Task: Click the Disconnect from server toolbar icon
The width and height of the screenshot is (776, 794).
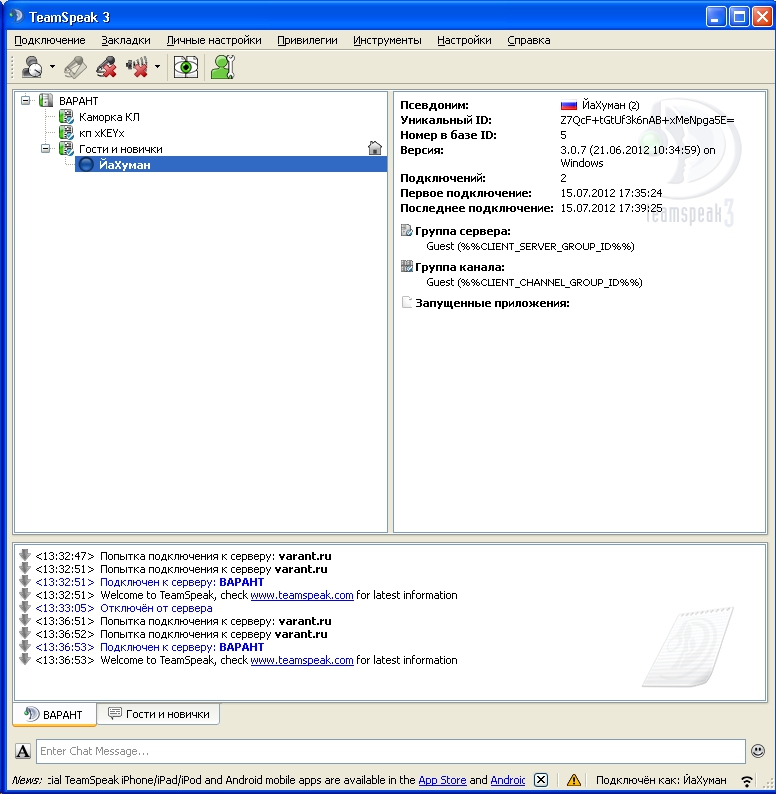Action: [75, 67]
